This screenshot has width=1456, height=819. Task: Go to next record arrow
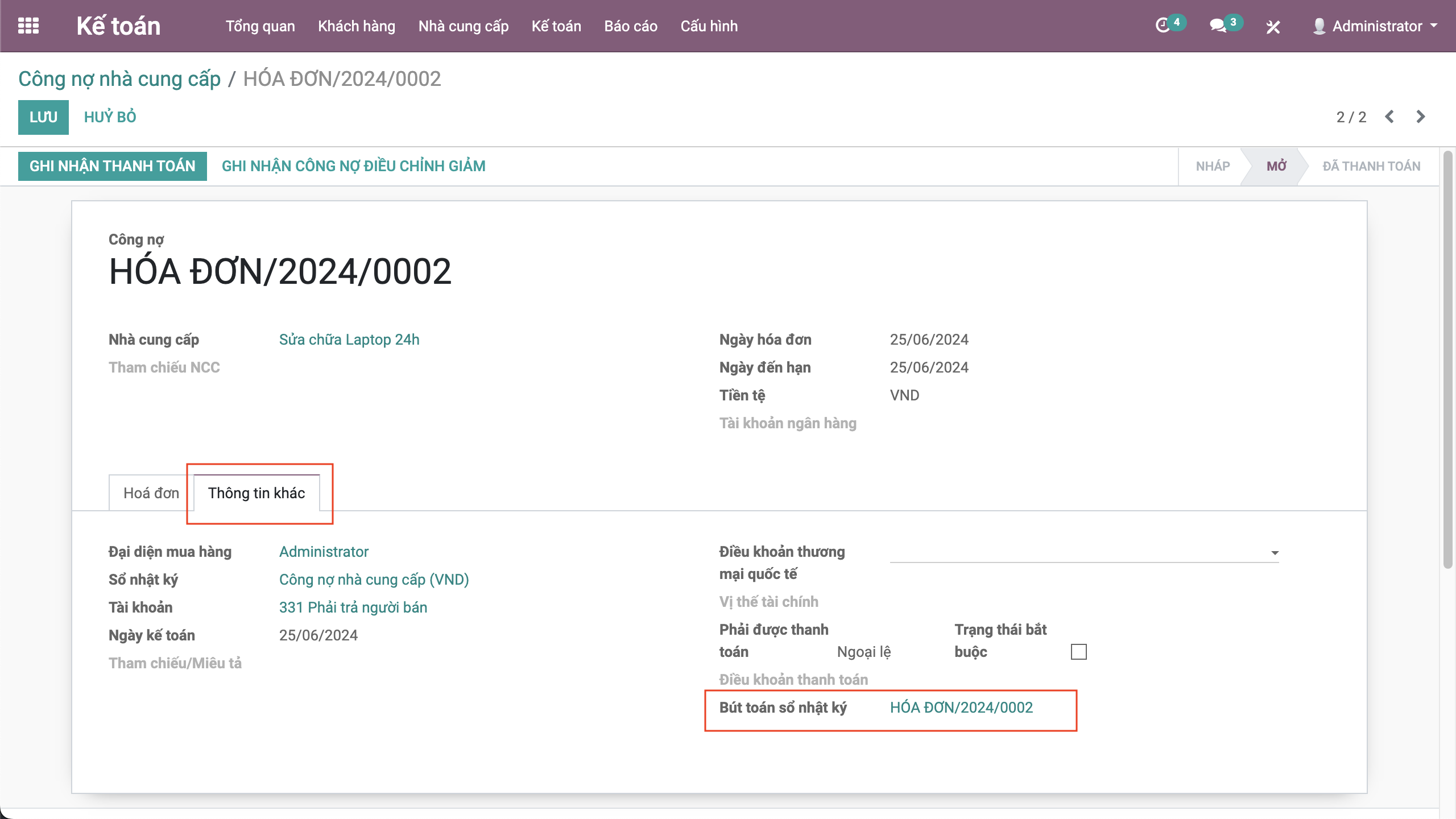[x=1420, y=117]
